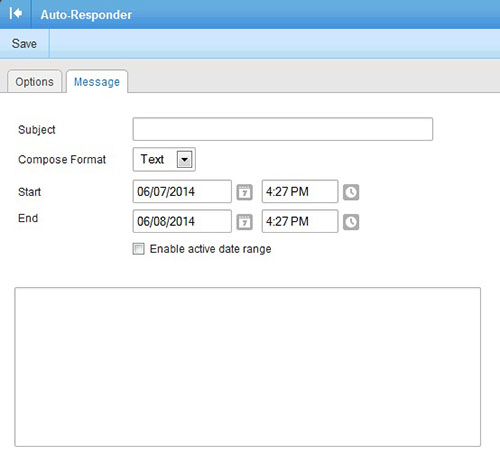Click the Enable active date range label

[x=210, y=249]
